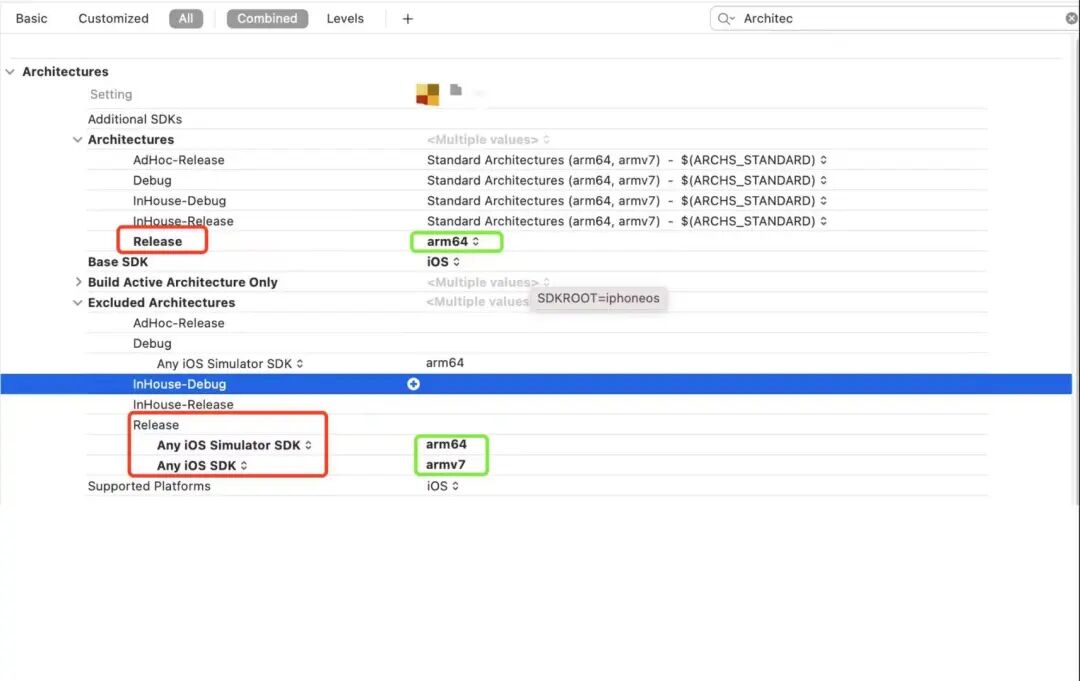Show Customized build settings only
Screen dimensions: 1080x681
(x=114, y=19)
